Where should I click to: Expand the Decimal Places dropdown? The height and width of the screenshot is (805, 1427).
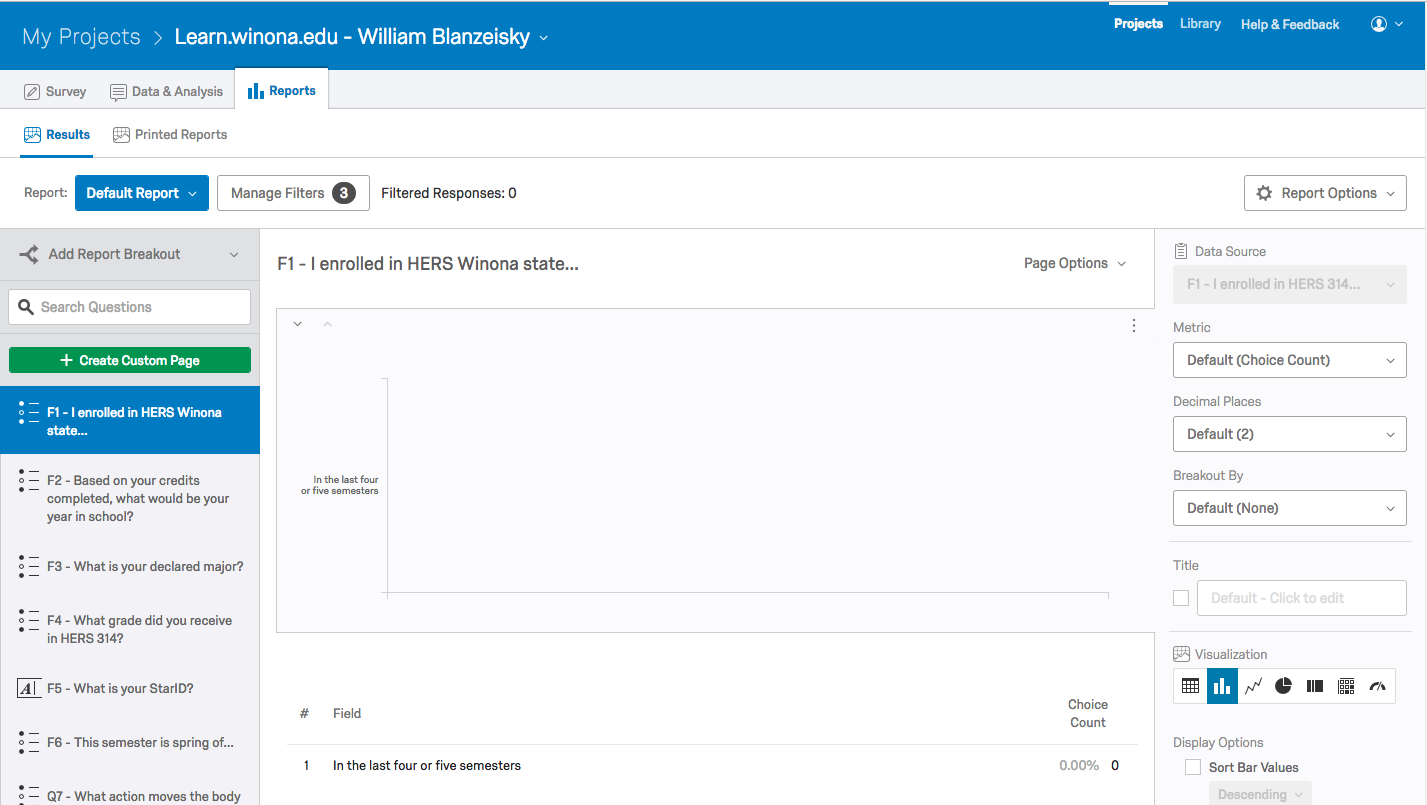1289,434
